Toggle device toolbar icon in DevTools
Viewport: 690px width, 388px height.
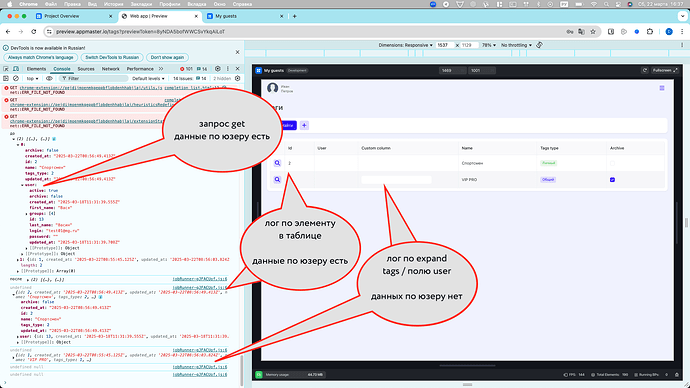(16, 69)
